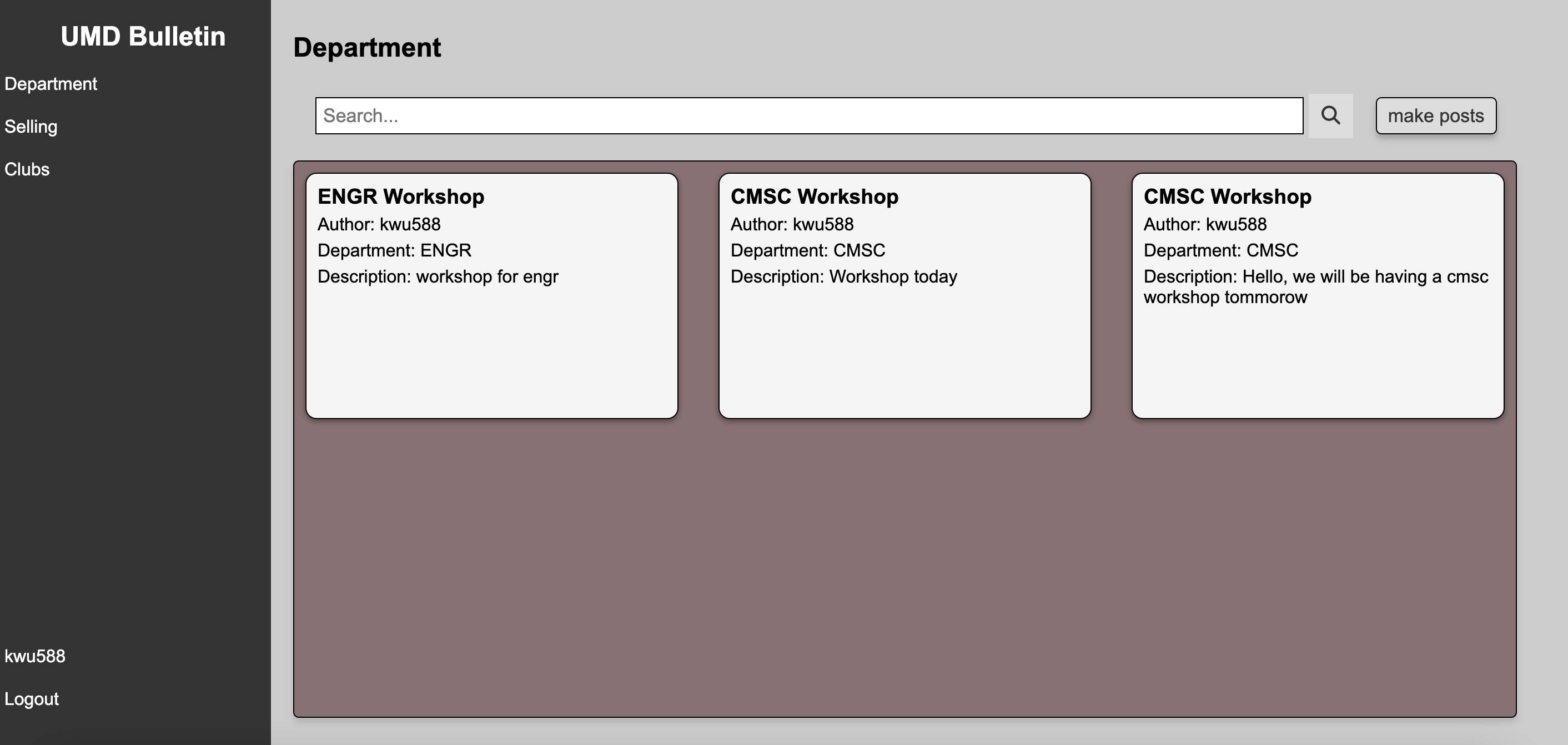Click the ENGR Workshop card title

coord(400,197)
